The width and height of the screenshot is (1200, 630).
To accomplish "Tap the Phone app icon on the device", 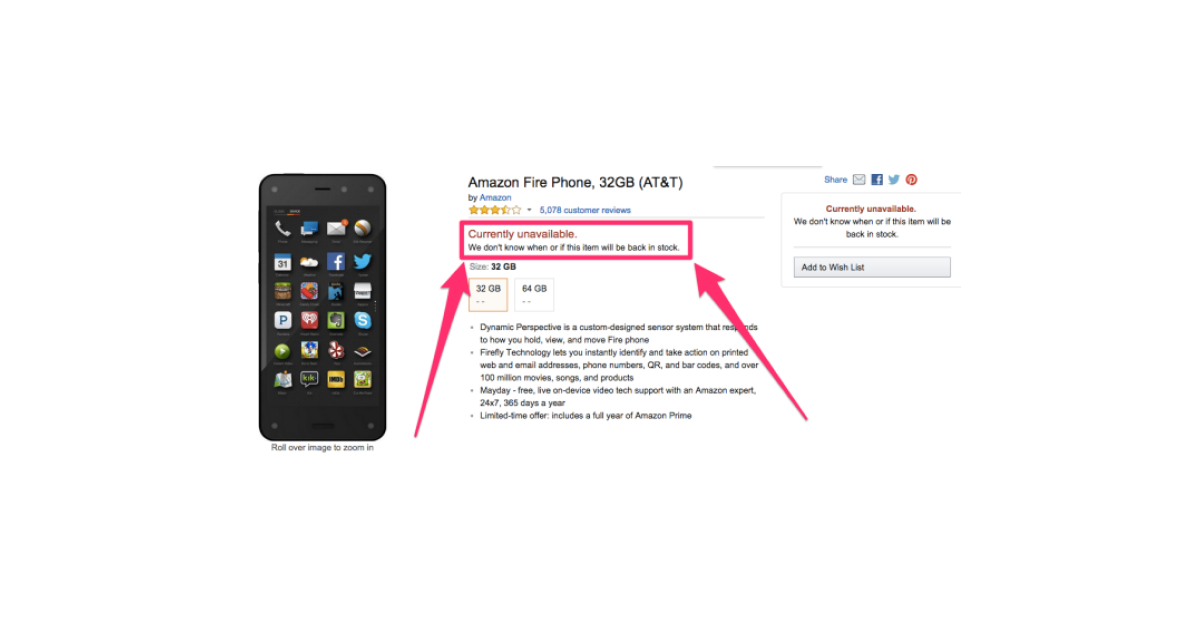I will tap(283, 230).
